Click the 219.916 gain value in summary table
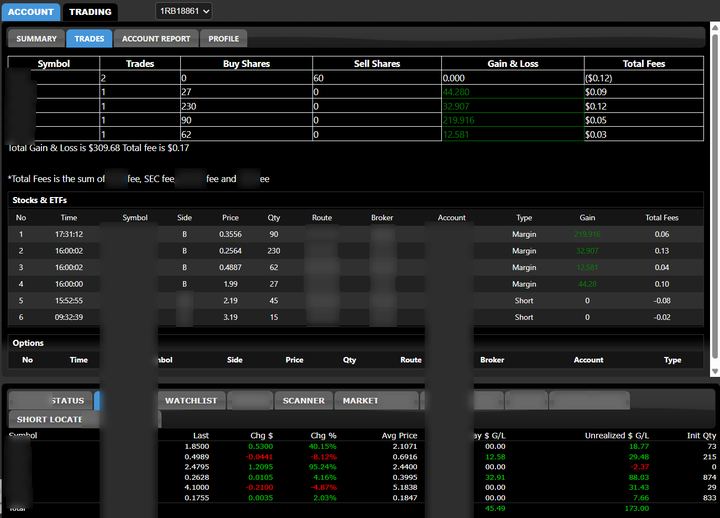 459,120
